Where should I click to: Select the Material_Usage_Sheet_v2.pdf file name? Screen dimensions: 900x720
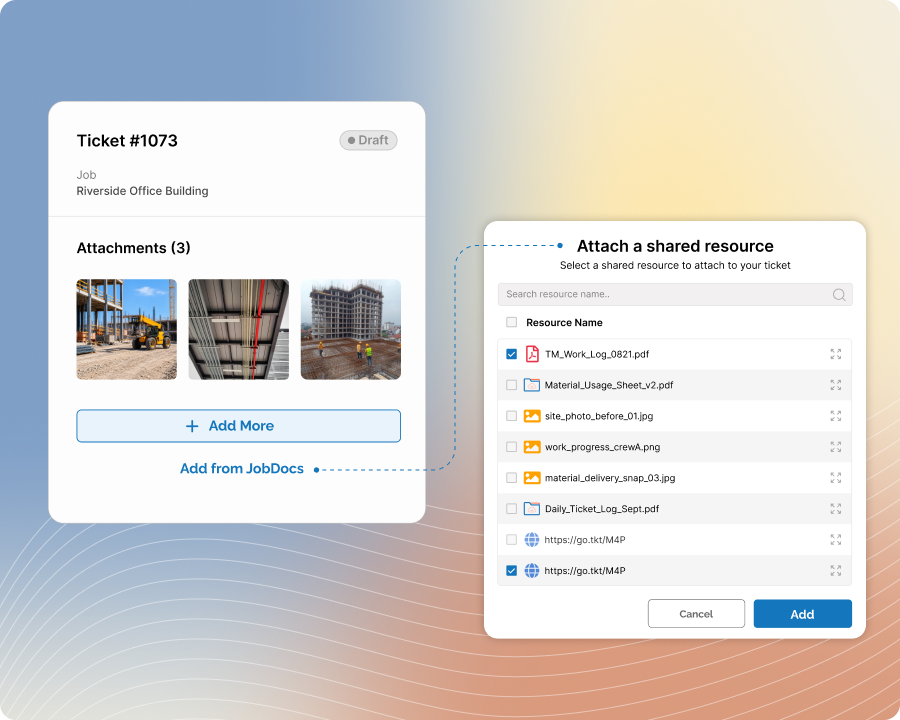tap(609, 385)
